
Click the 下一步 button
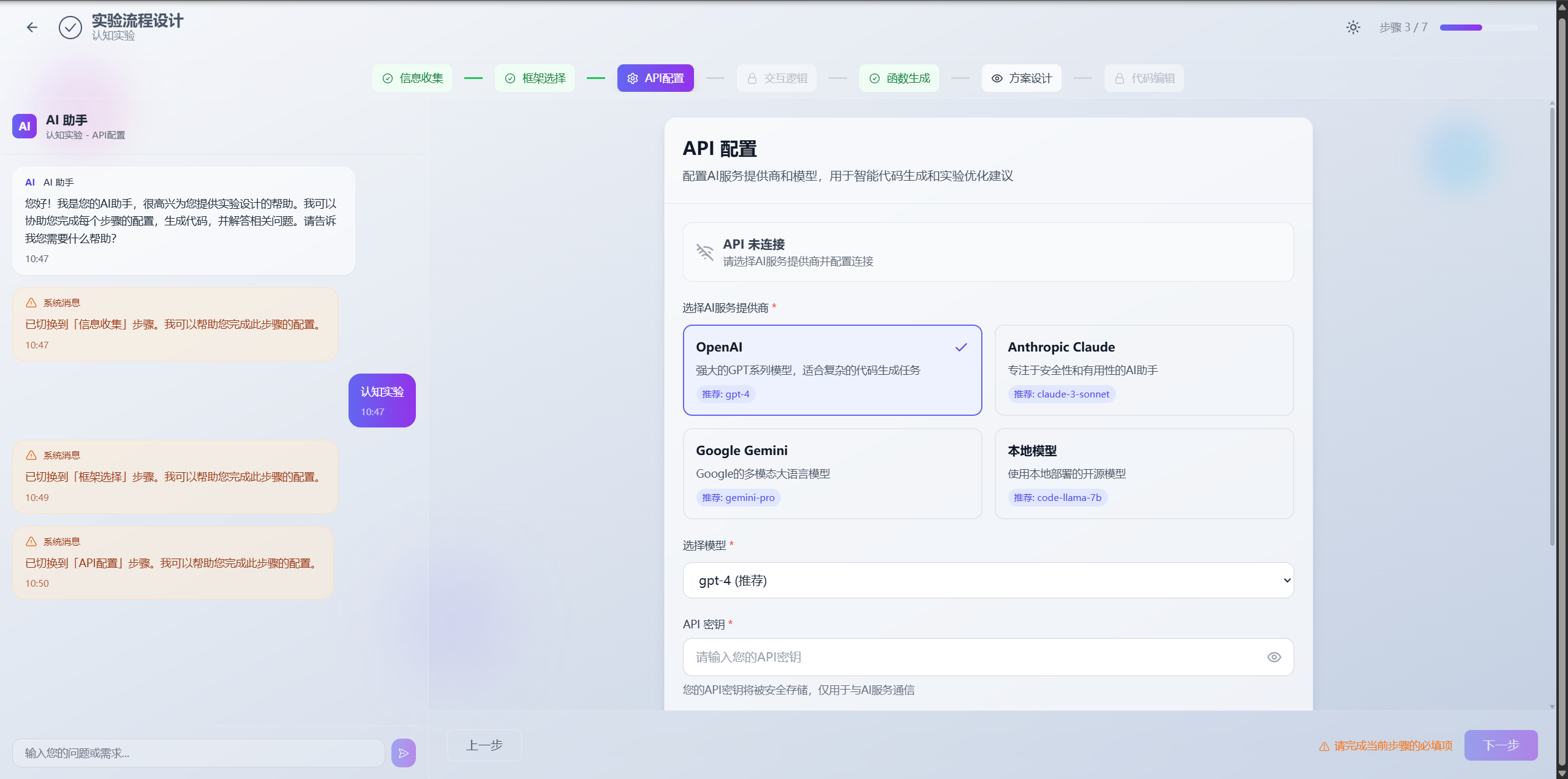pos(1501,745)
